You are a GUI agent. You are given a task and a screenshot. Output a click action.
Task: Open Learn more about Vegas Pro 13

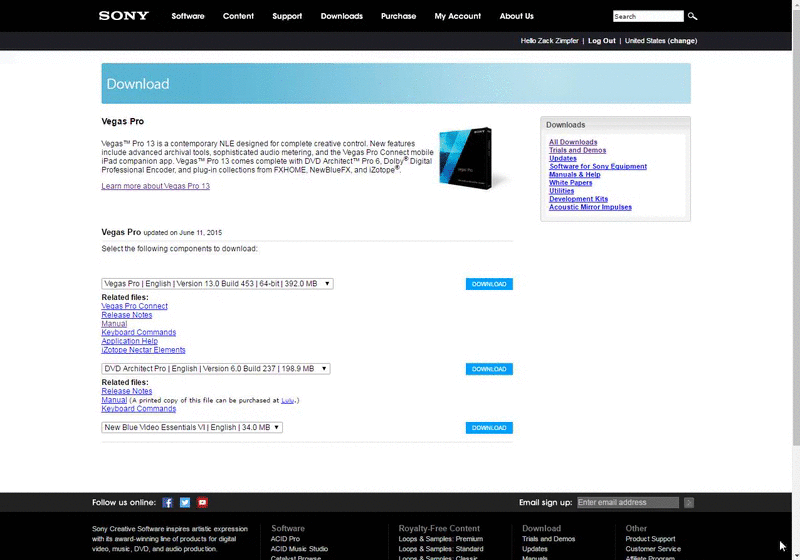[x=156, y=186]
